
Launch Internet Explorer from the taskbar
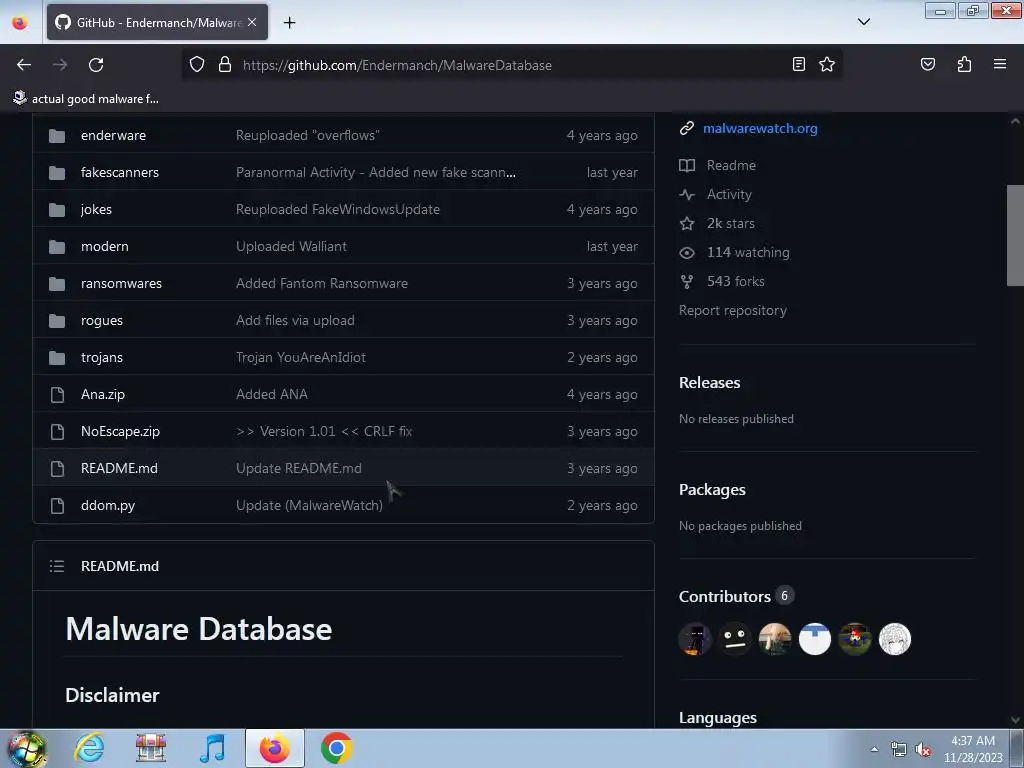[89, 748]
